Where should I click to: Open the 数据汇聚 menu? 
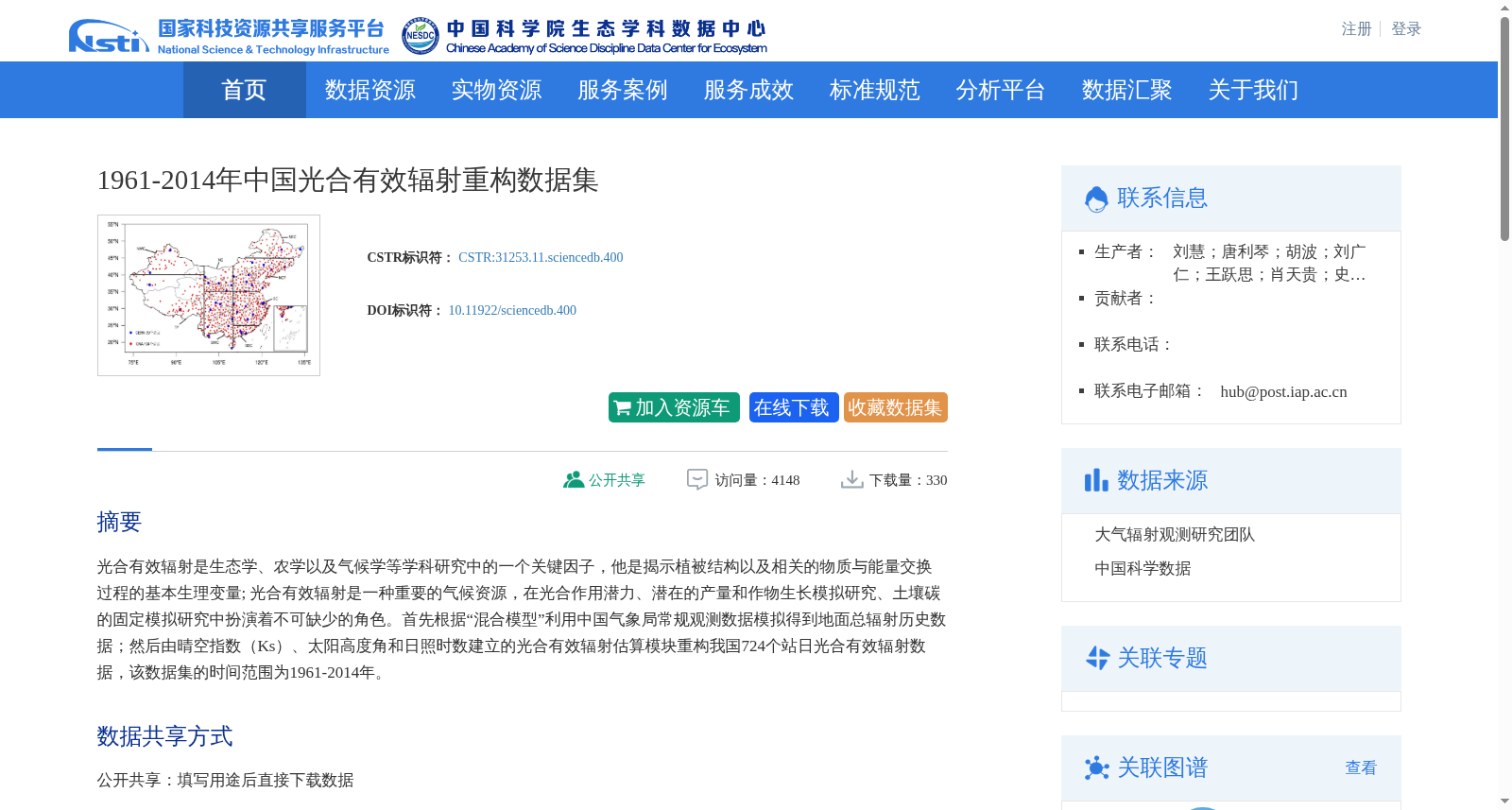click(x=1127, y=90)
